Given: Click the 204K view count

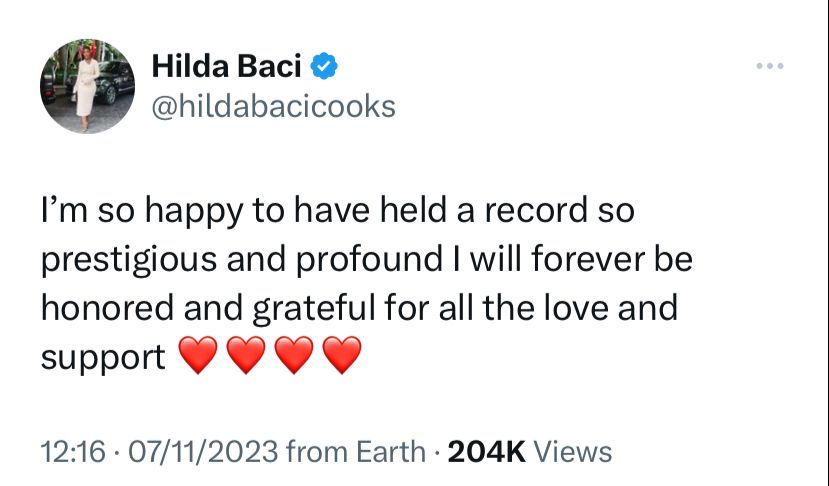Looking at the screenshot, I should 486,452.
